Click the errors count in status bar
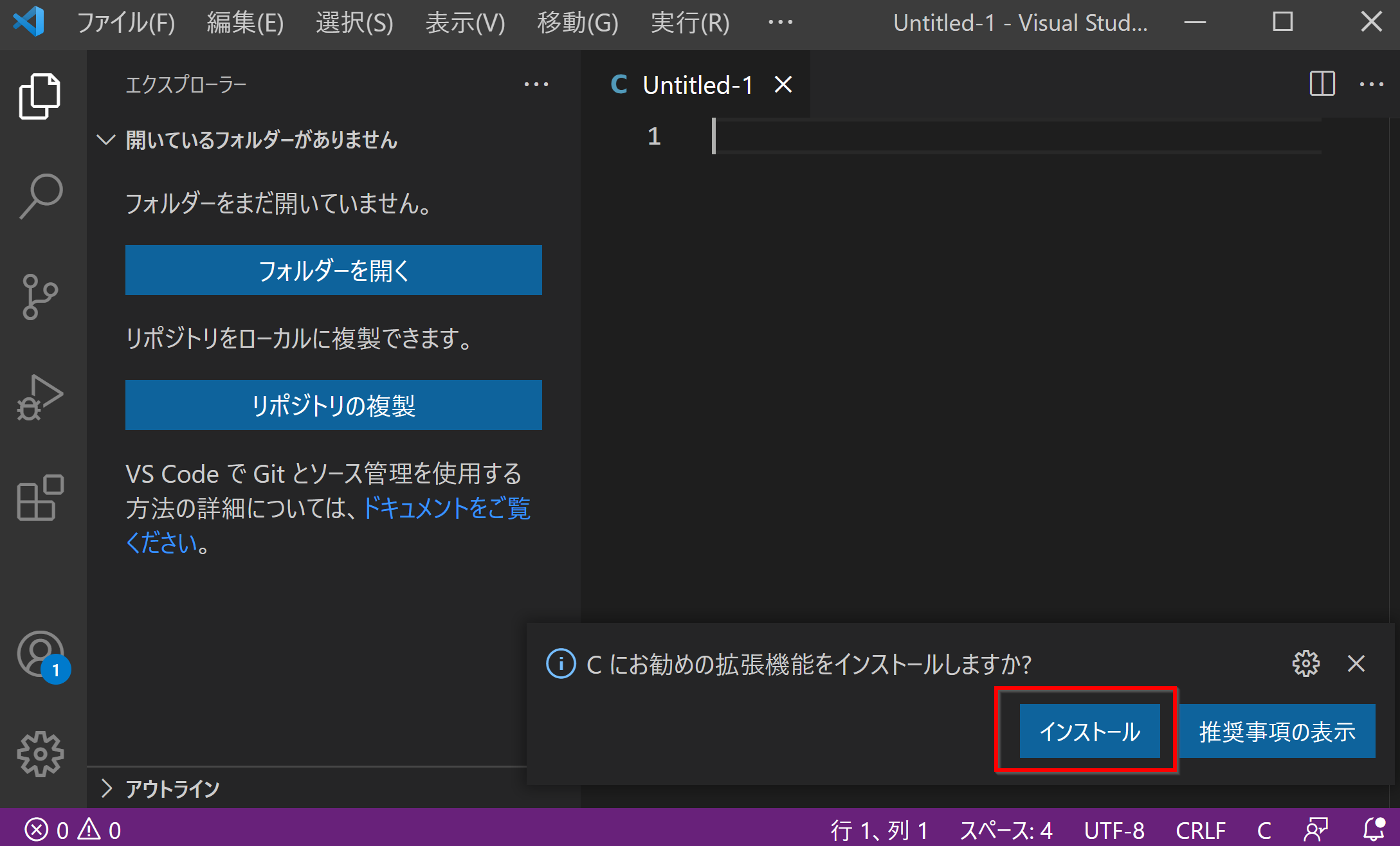Image resolution: width=1400 pixels, height=846 pixels. [46, 830]
